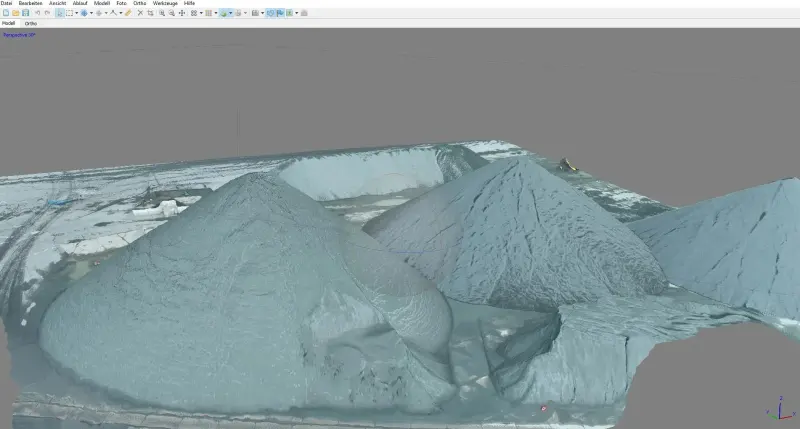Viewport: 800px width, 429px height.
Task: Expand the show images dropdown arrow
Action: click(x=296, y=13)
